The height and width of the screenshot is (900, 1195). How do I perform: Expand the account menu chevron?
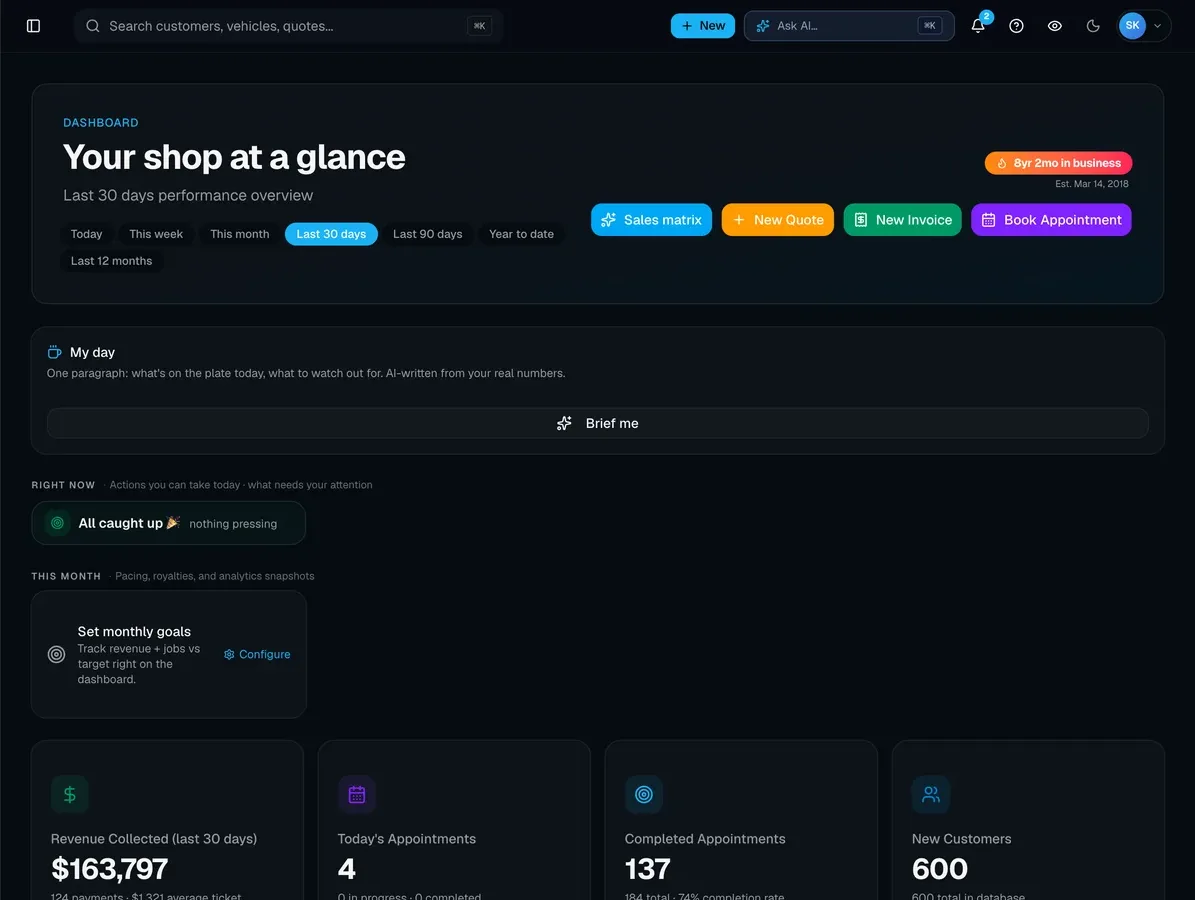(1158, 26)
